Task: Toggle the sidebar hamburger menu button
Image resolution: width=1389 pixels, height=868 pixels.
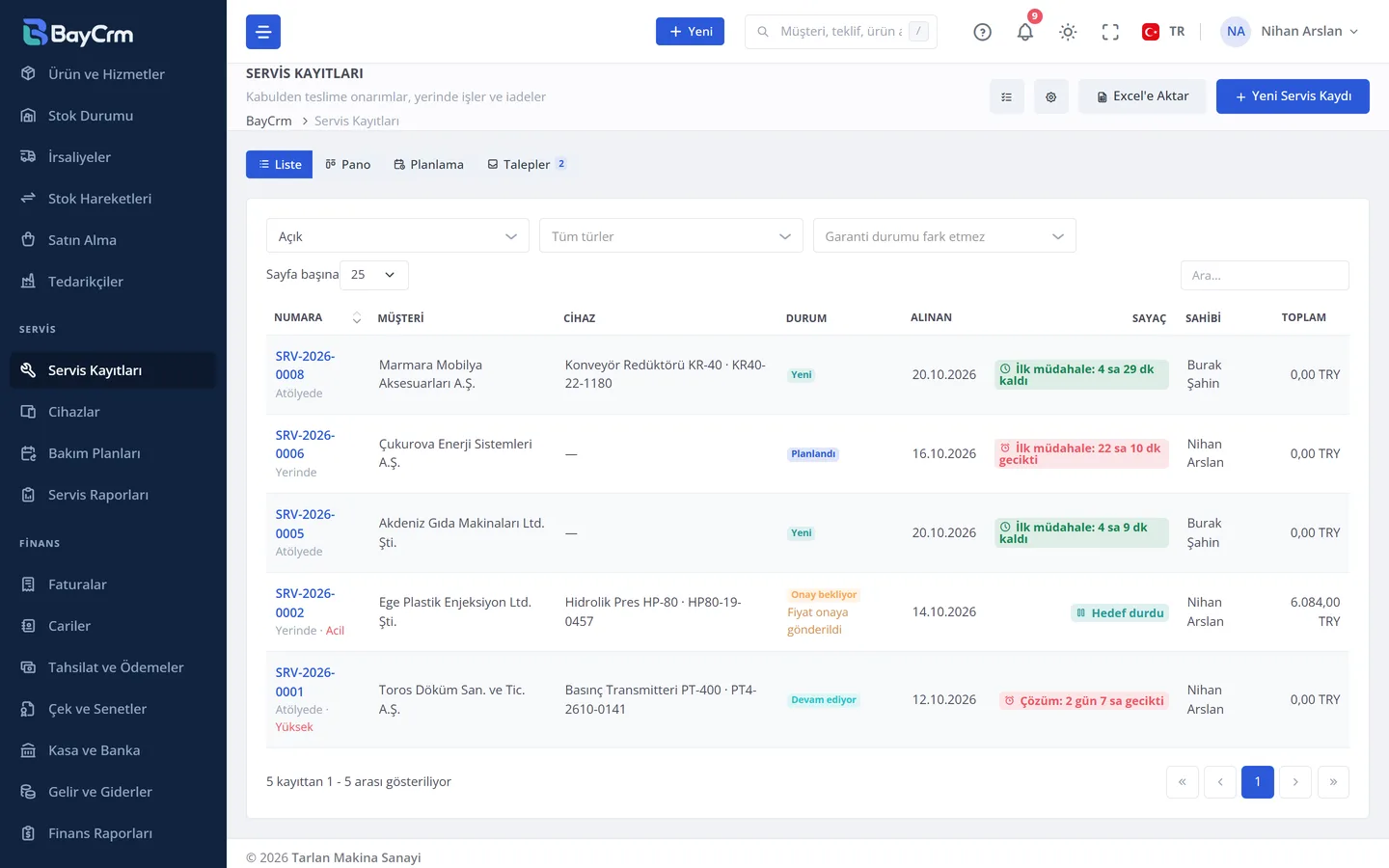Action: 263,32
